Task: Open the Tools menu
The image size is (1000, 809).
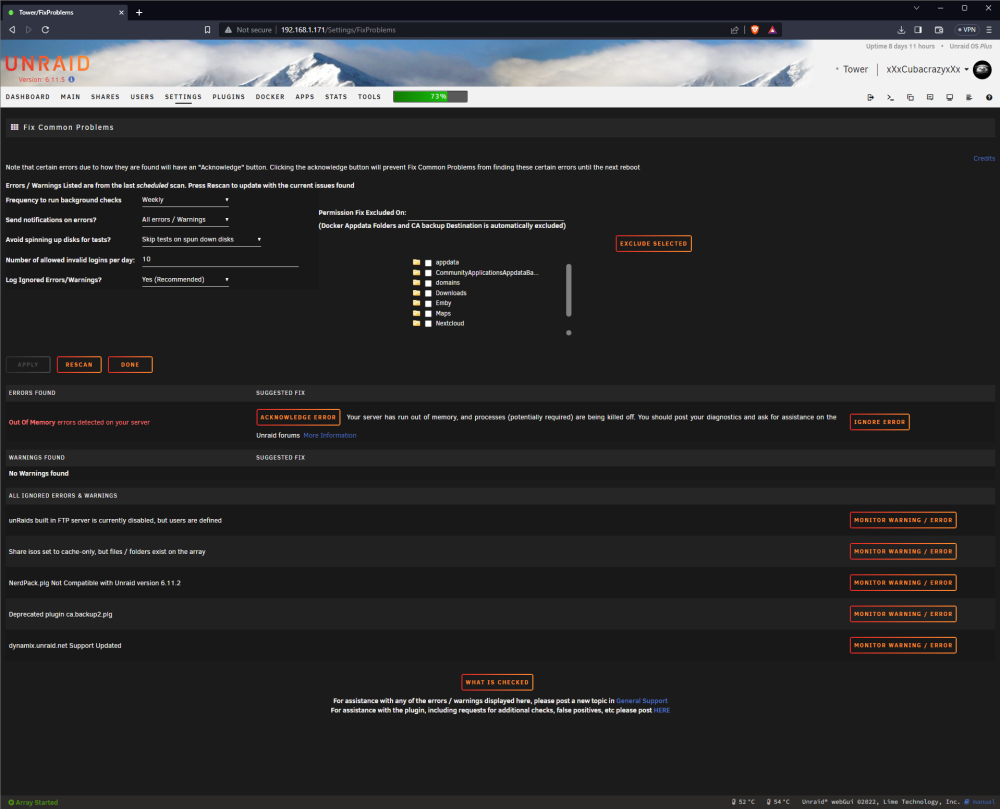Action: click(369, 97)
